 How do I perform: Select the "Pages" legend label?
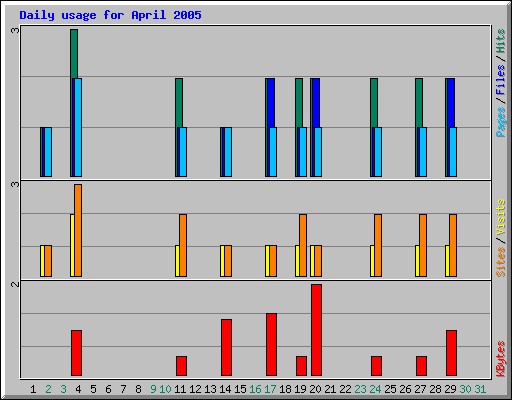tap(501, 122)
